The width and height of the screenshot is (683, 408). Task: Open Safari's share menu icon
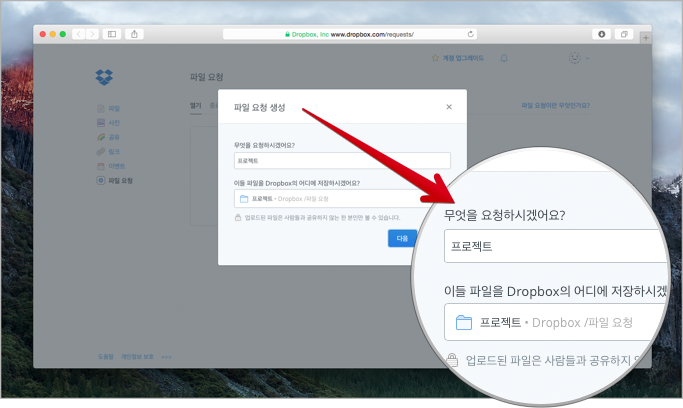click(x=134, y=34)
